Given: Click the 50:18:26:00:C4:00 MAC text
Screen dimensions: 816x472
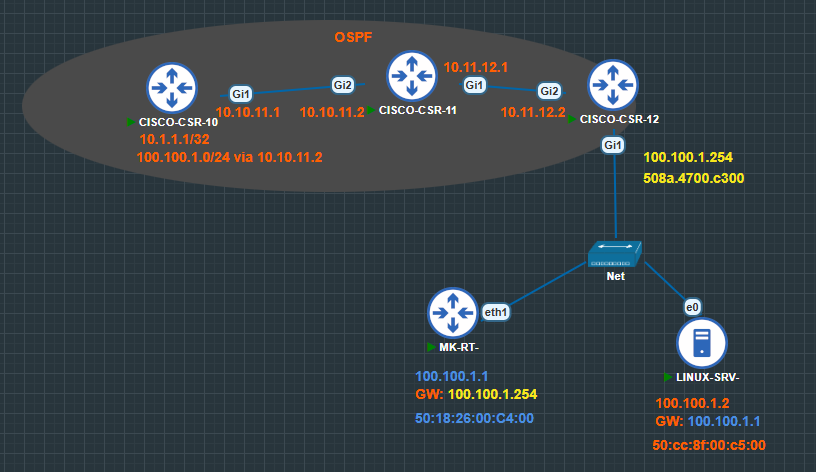Looking at the screenshot, I should pyautogui.click(x=474, y=418).
